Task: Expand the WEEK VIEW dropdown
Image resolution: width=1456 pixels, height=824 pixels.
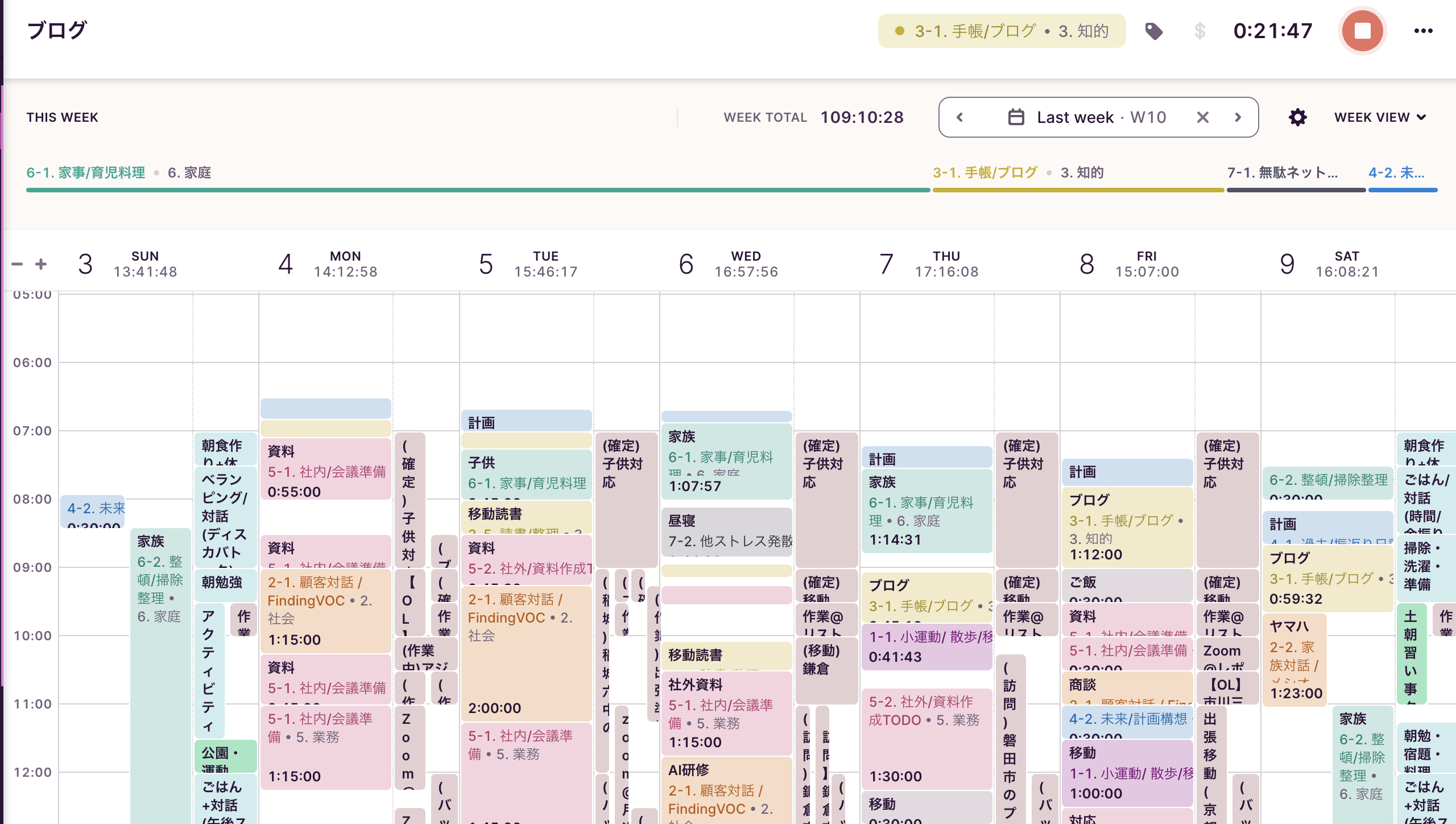Action: click(1380, 117)
